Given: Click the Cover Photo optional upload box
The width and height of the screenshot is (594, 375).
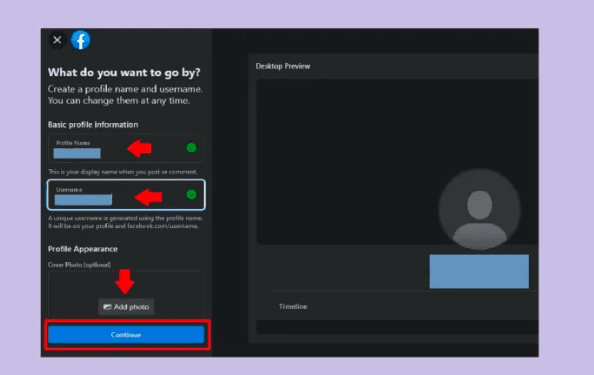Looking at the screenshot, I should pos(126,294).
